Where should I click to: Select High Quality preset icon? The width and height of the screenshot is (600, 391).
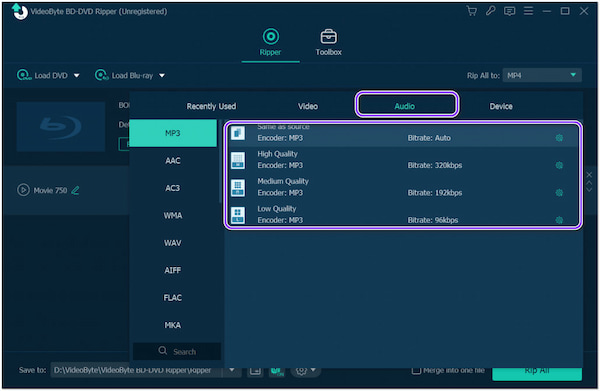[x=238, y=160]
